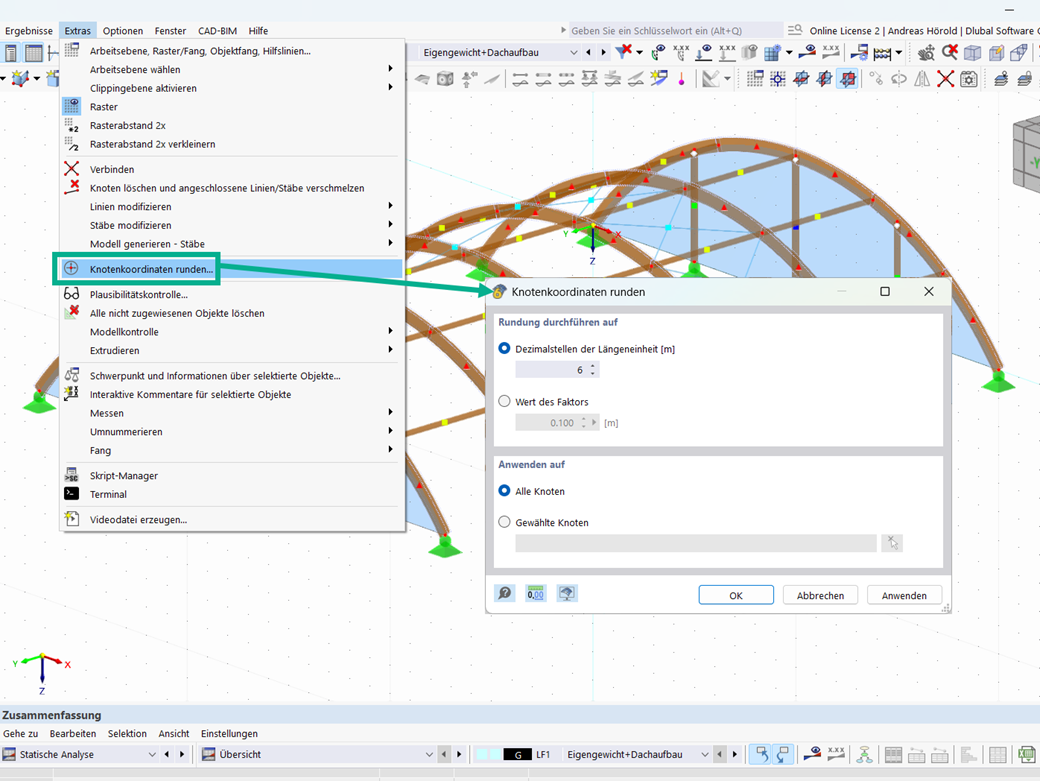Click the keyword search field
The width and height of the screenshot is (1040, 781).
pos(675,30)
